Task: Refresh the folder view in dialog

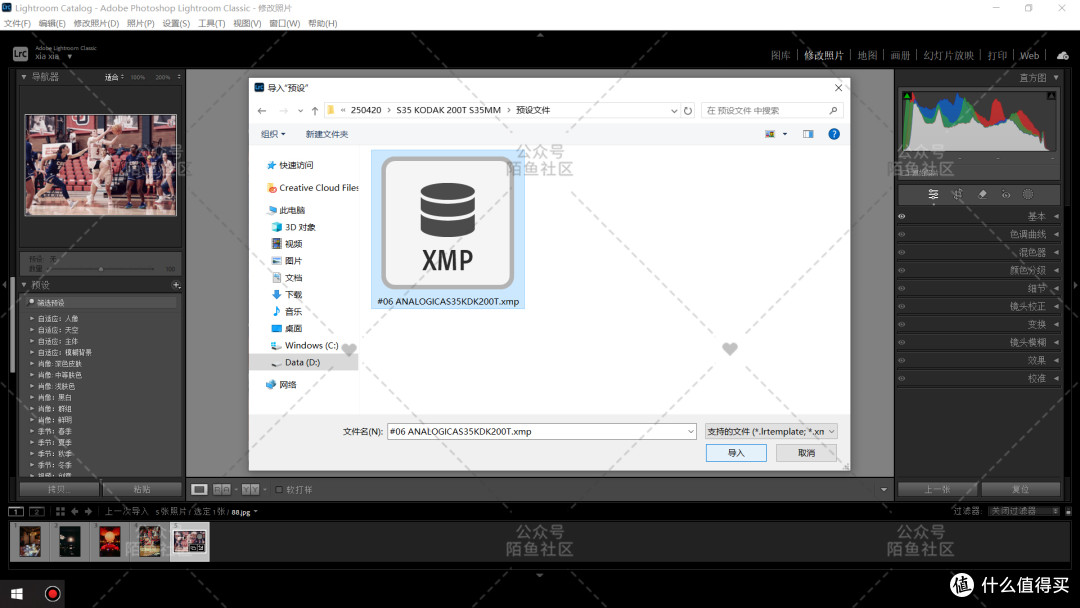Action: [687, 110]
